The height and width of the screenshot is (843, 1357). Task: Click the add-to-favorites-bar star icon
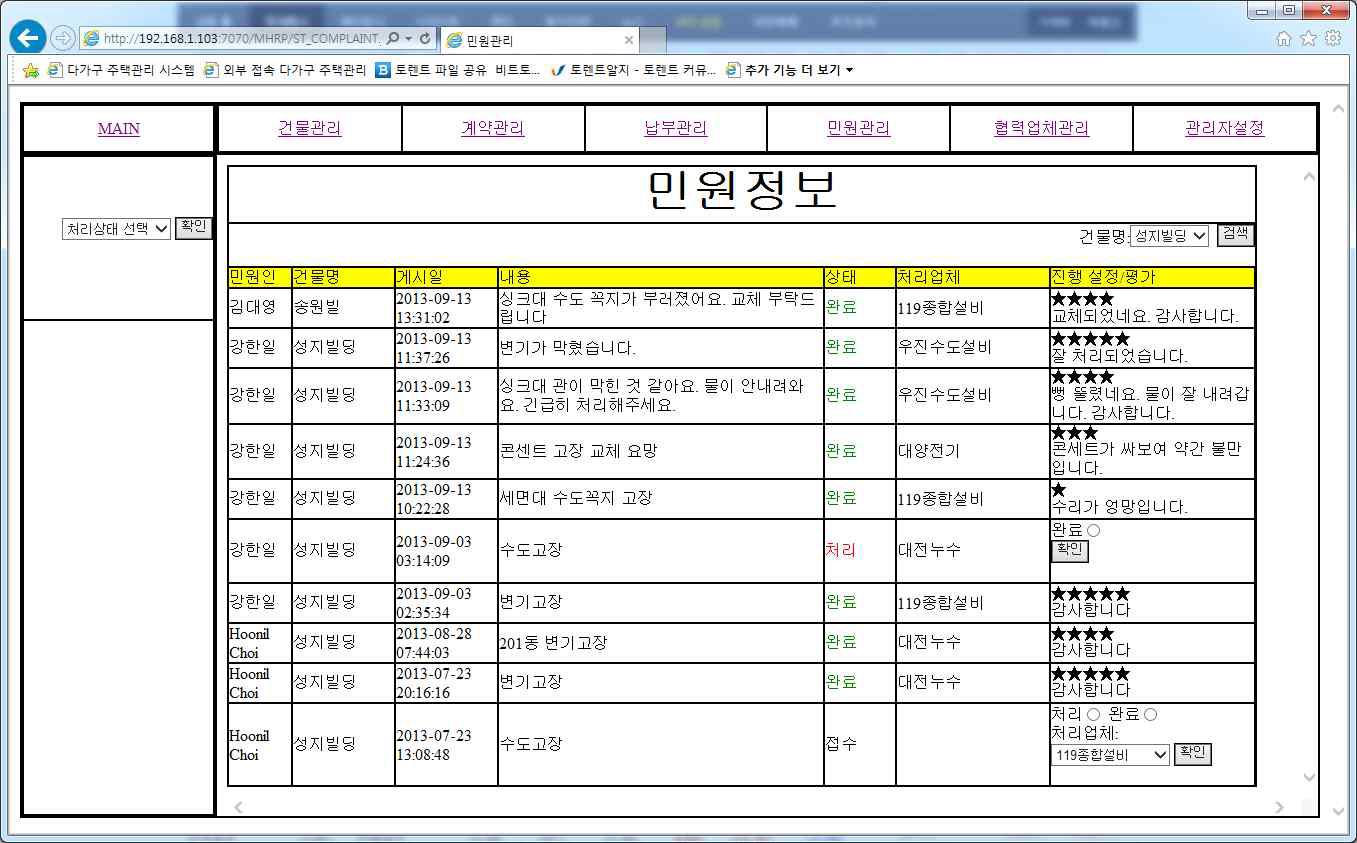click(31, 70)
